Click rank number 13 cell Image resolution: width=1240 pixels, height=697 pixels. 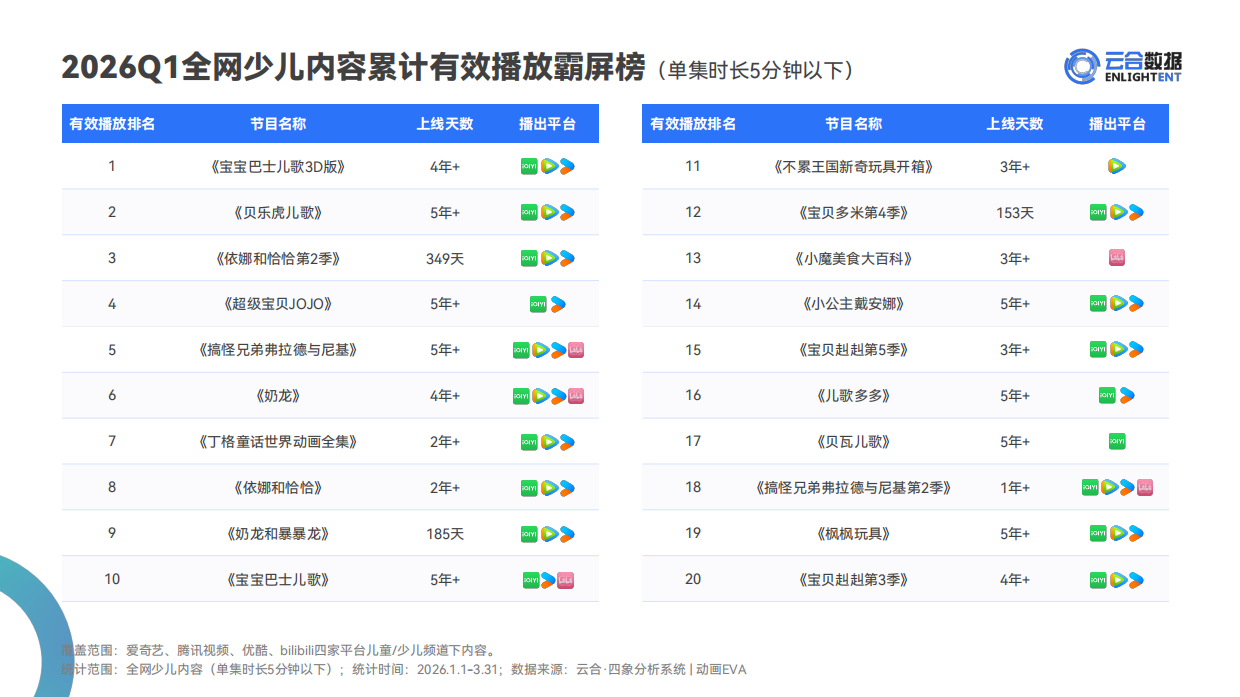[x=693, y=258]
